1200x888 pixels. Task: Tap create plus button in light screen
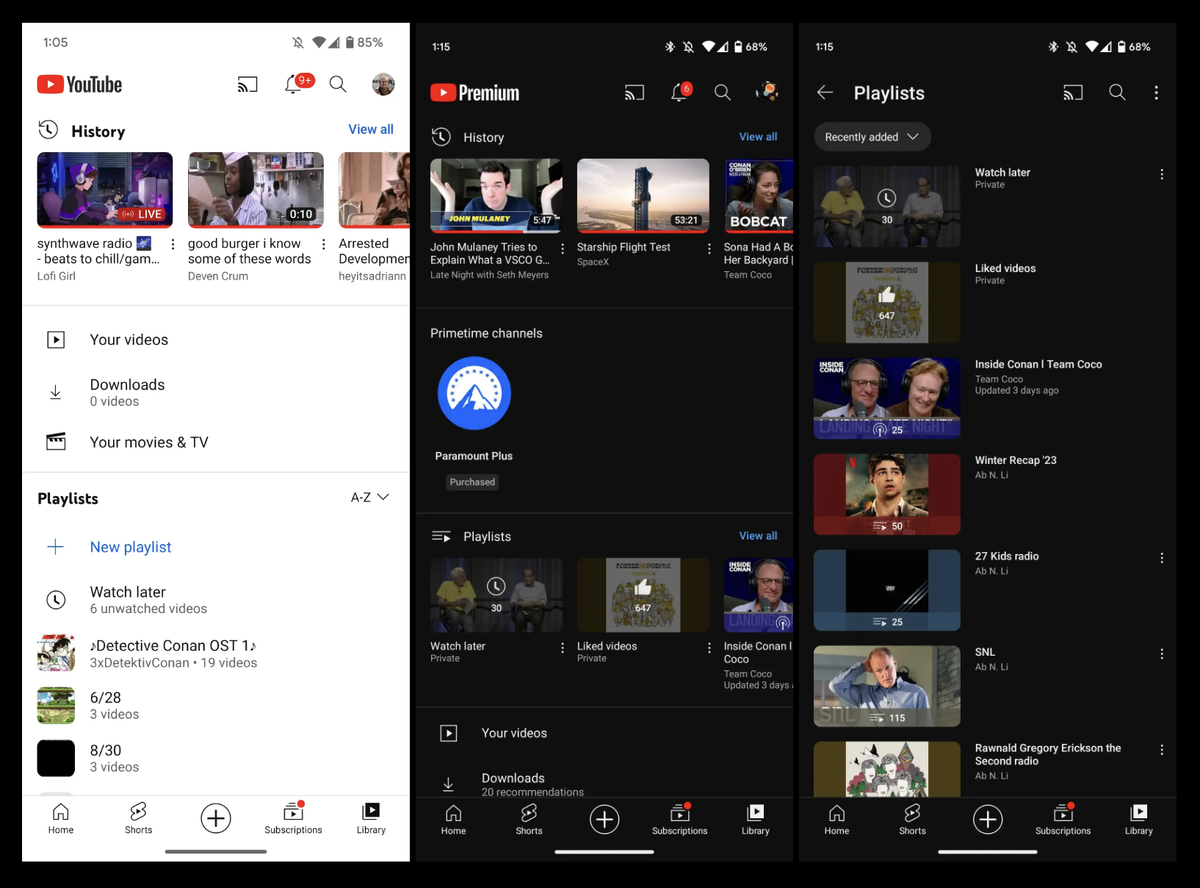[216, 819]
